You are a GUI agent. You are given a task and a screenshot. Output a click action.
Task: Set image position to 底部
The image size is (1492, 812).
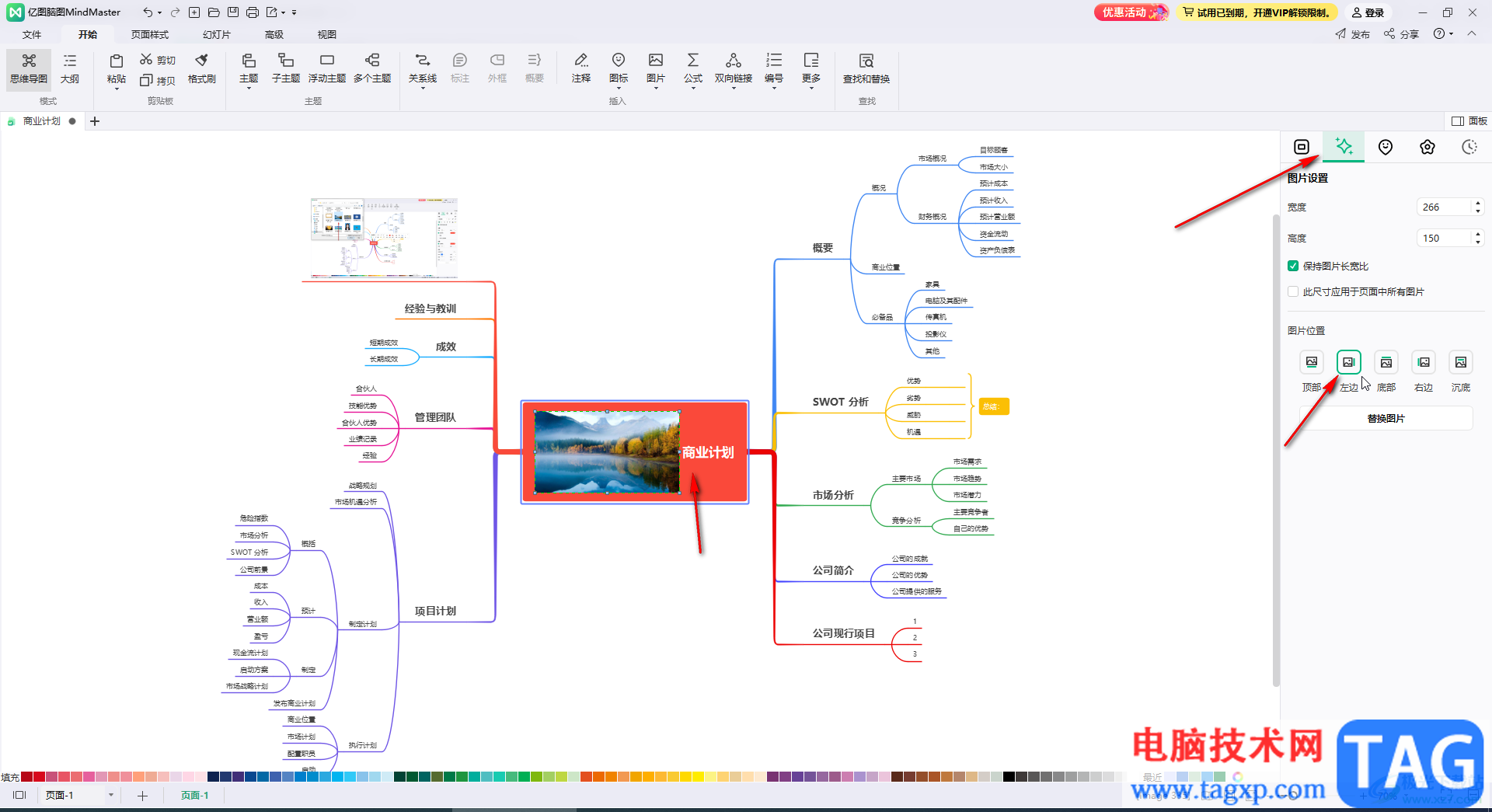coord(1386,362)
